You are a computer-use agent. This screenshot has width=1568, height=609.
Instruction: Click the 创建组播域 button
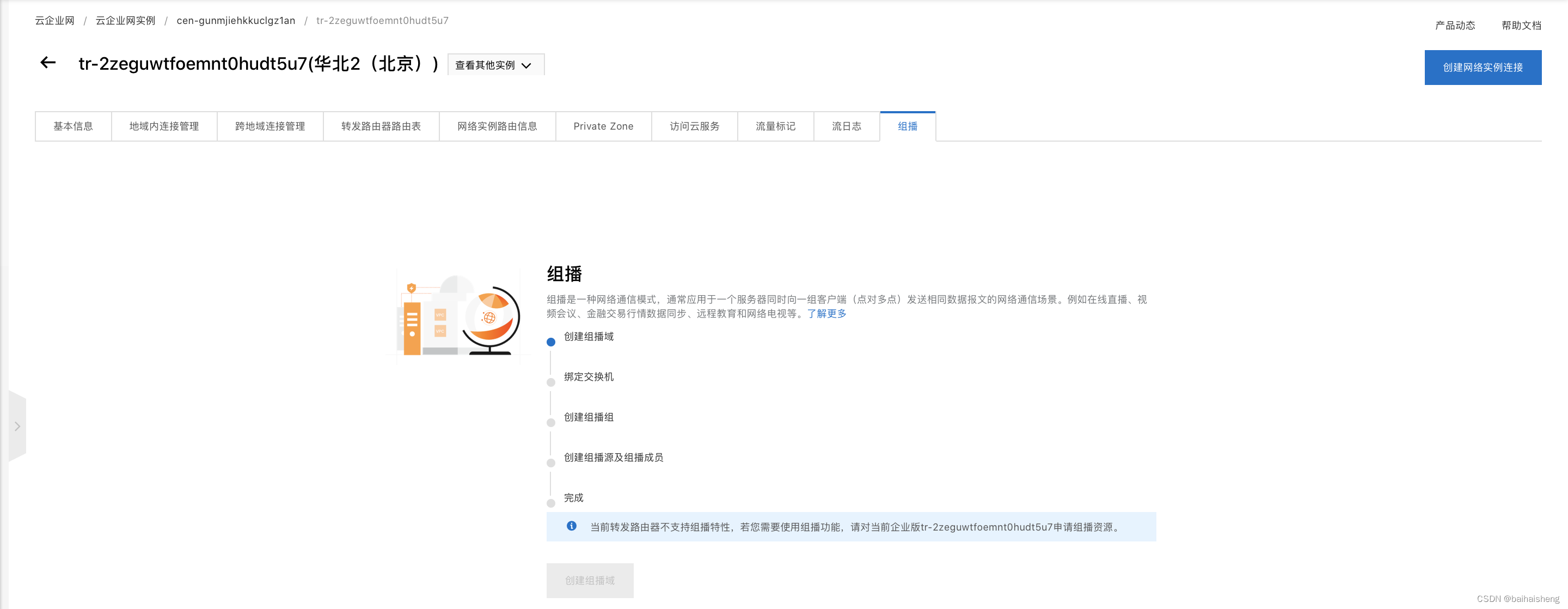(x=589, y=580)
